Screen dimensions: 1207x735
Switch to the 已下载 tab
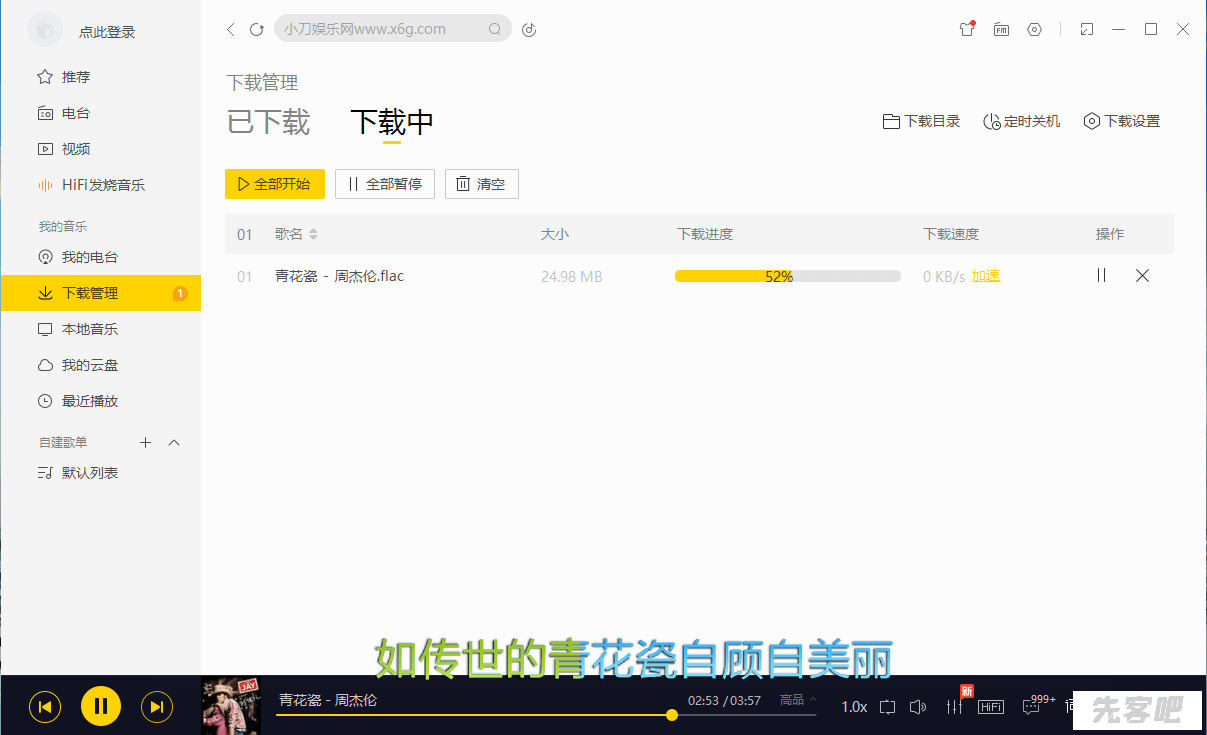pos(269,122)
